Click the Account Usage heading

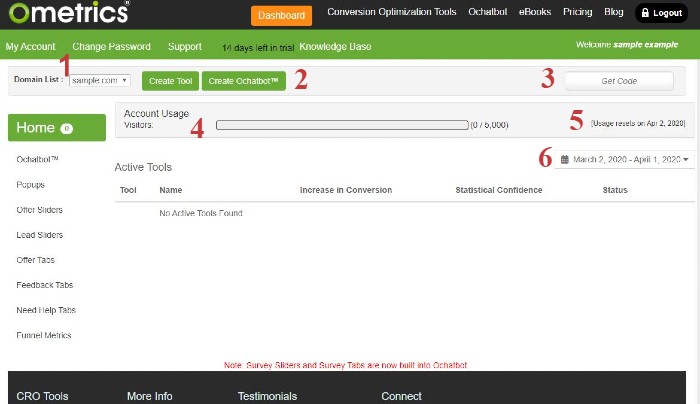click(x=156, y=113)
